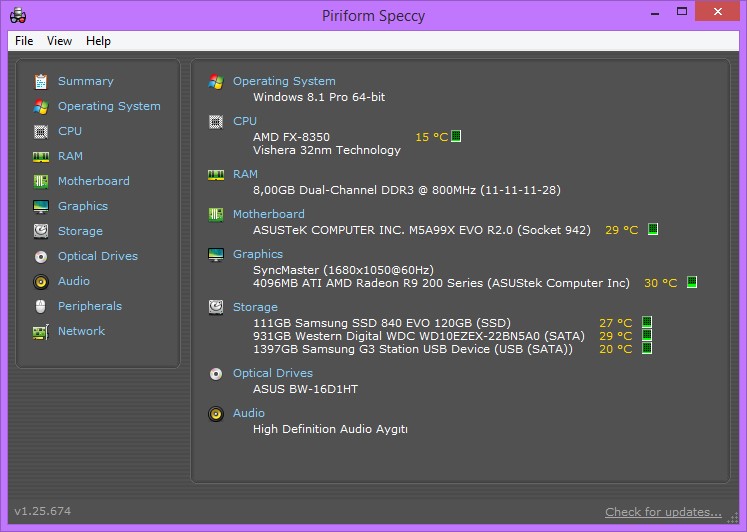Open the View menu
The image size is (747, 532).
click(x=60, y=41)
